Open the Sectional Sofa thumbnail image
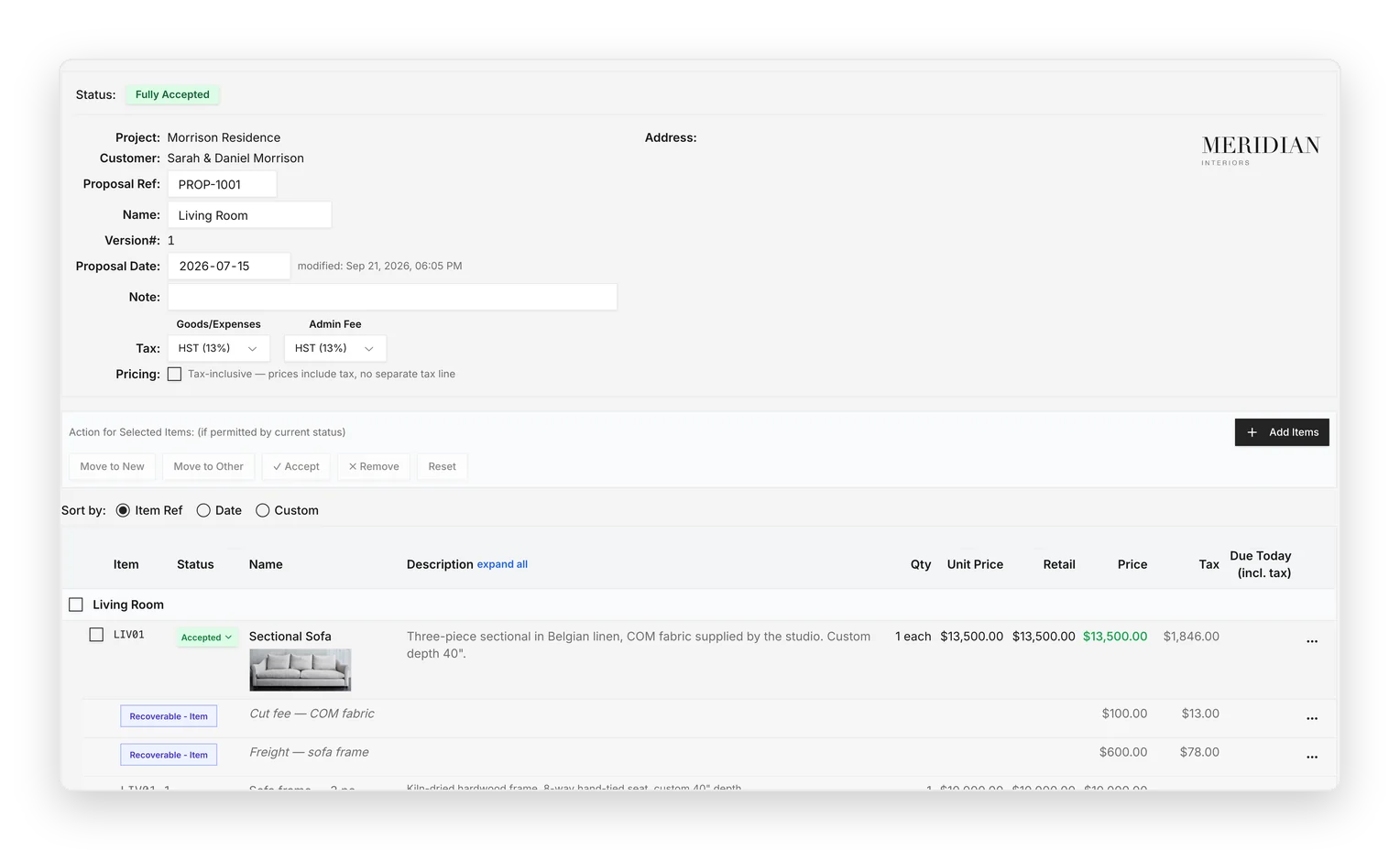 (x=301, y=670)
